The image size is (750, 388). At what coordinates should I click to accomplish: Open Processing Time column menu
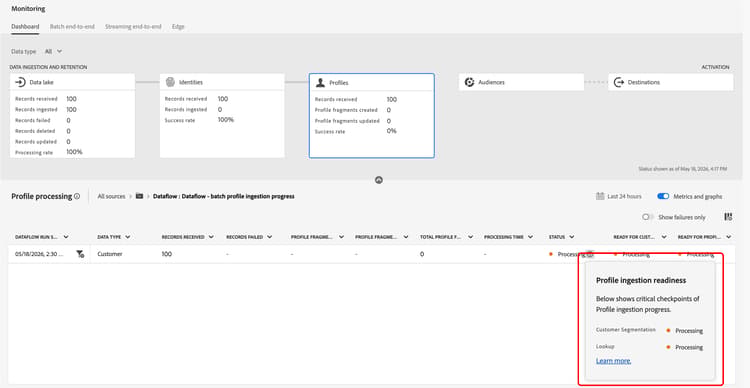(x=530, y=237)
